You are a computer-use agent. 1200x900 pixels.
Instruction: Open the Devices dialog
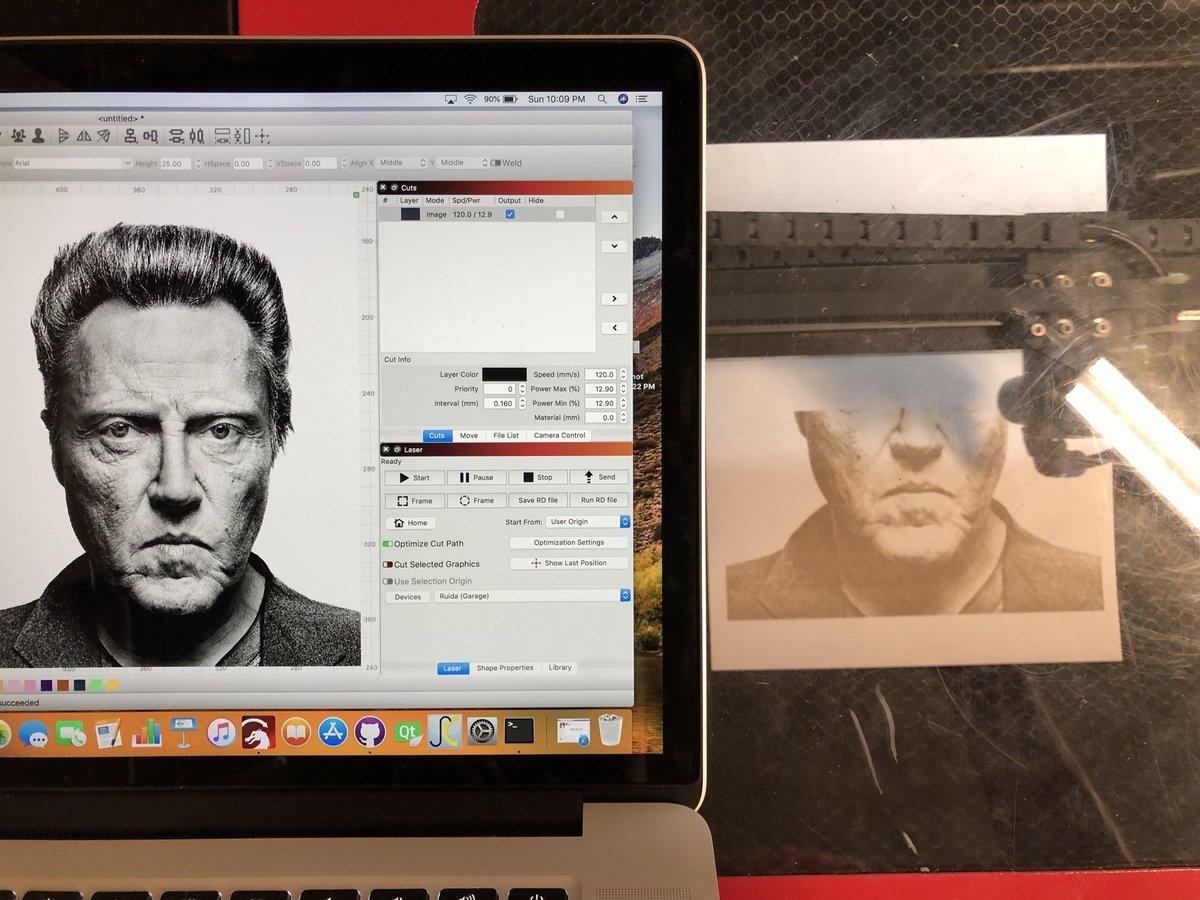click(x=407, y=596)
